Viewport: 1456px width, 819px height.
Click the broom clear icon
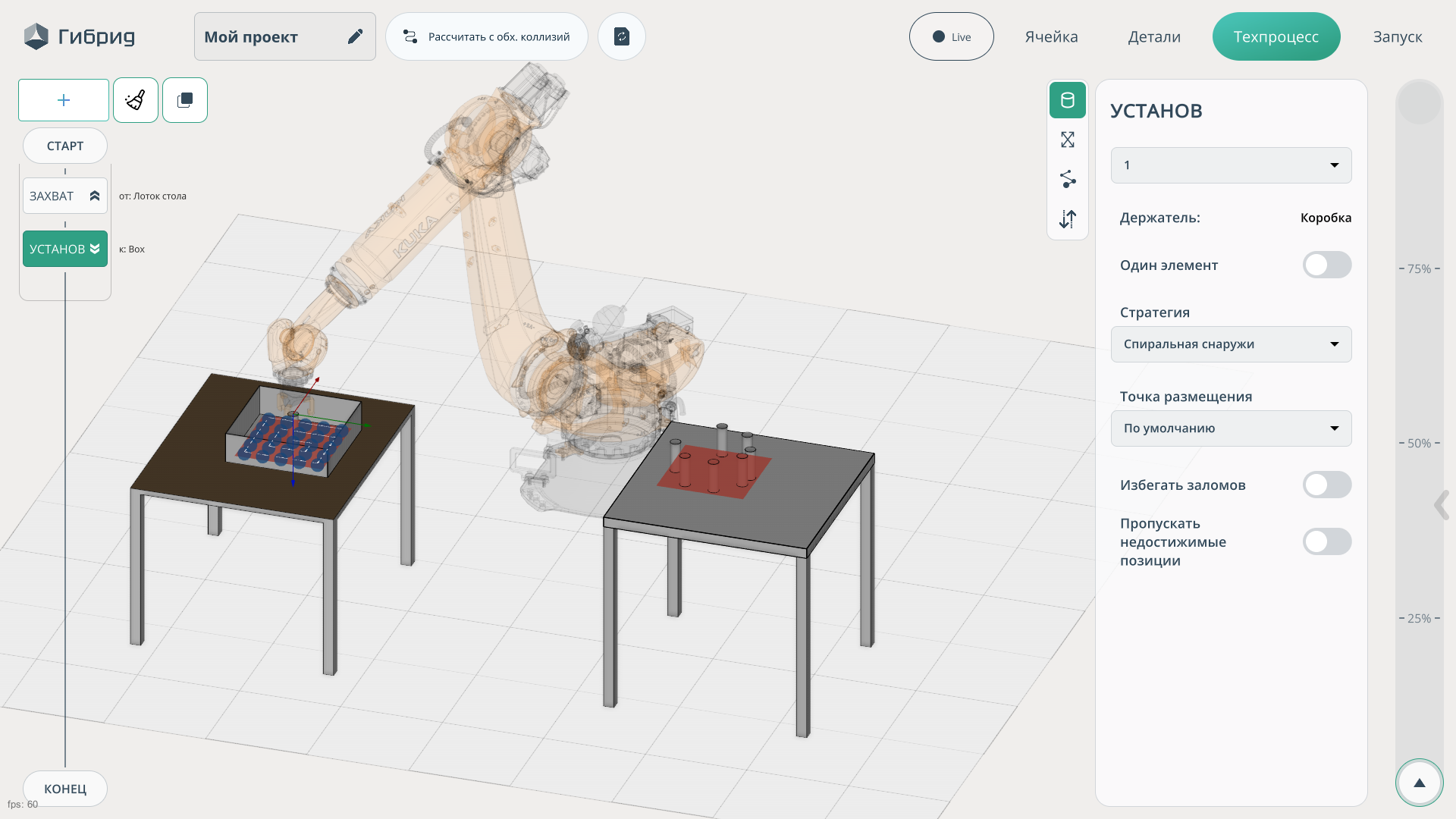tap(136, 100)
